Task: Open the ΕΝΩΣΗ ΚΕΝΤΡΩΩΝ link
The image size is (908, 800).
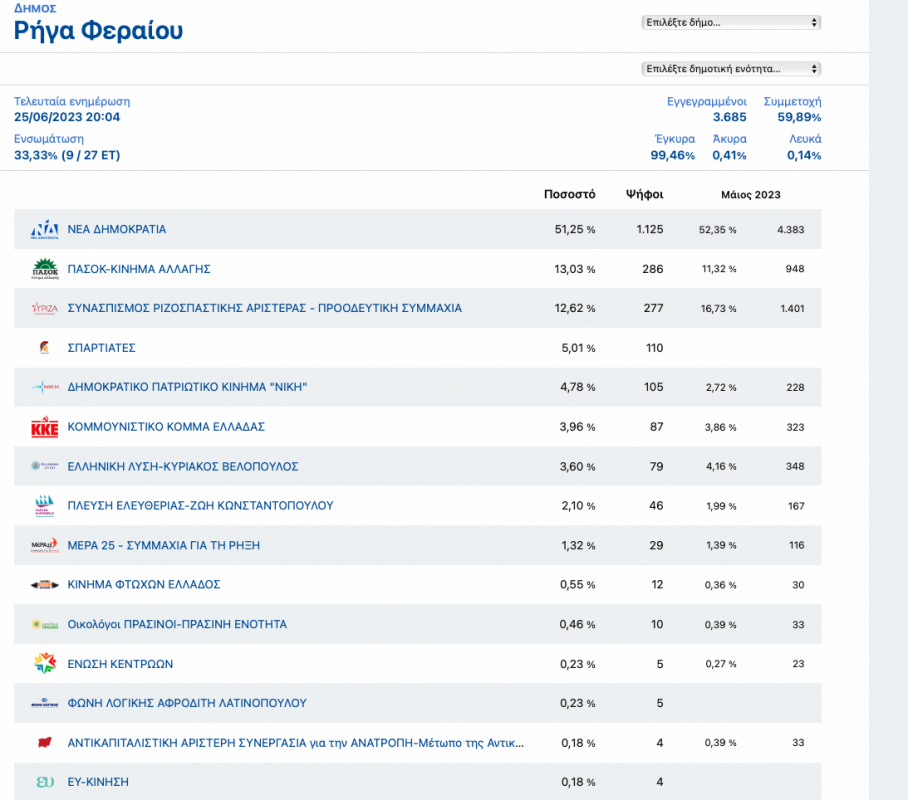Action: 120,664
